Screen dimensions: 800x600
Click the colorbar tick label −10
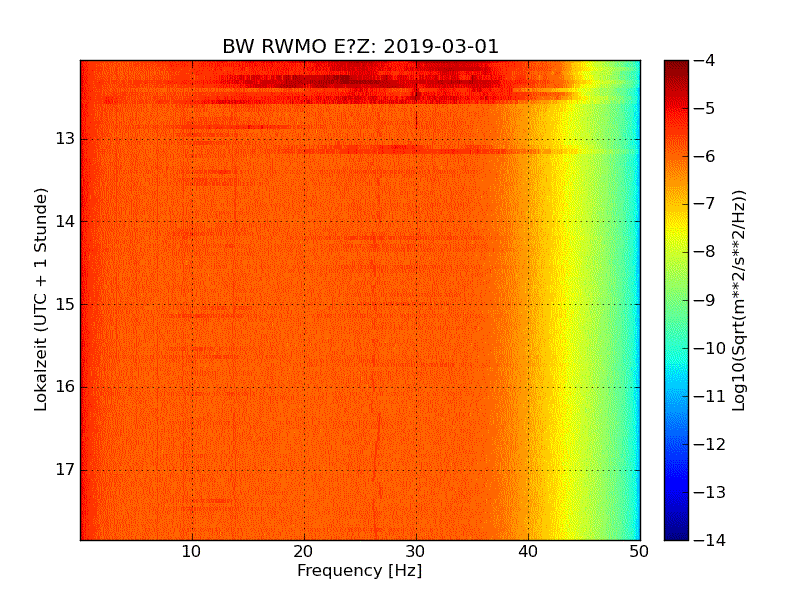pyautogui.click(x=710, y=348)
